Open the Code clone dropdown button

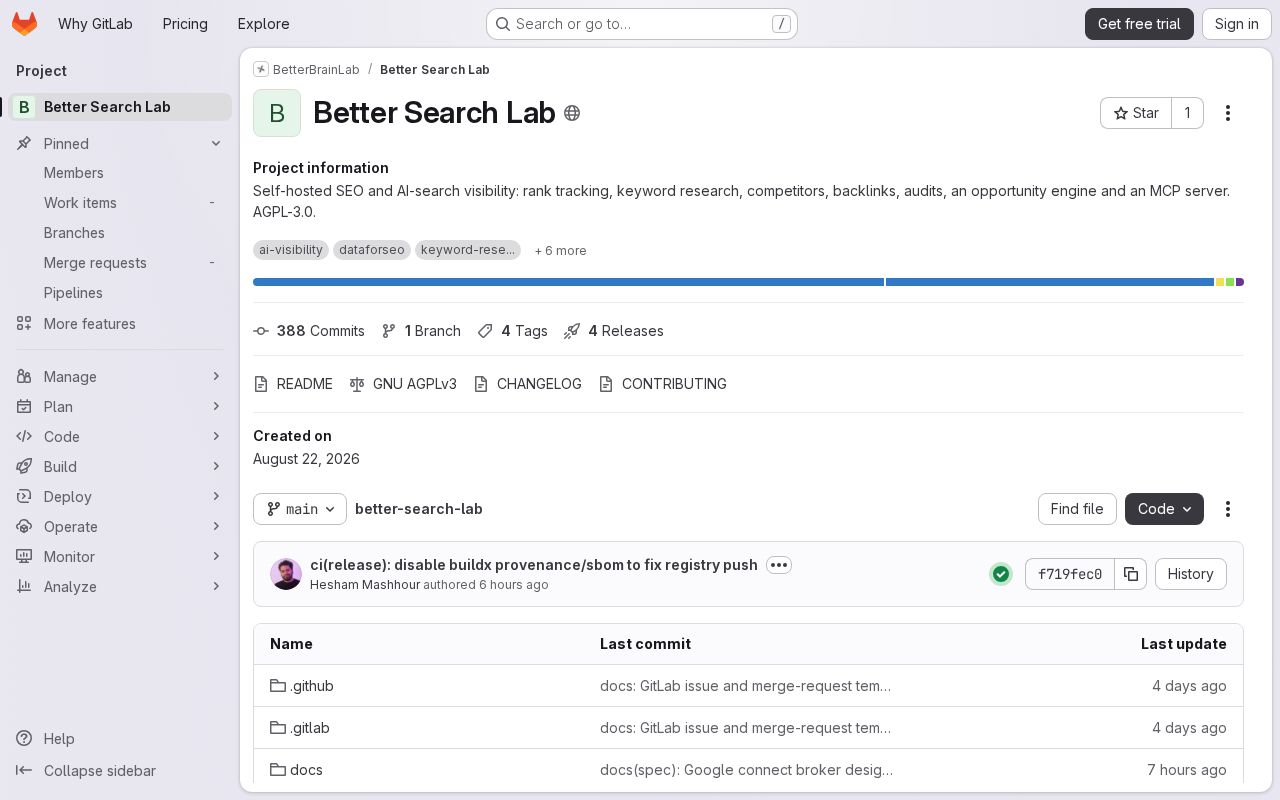pyautogui.click(x=1164, y=509)
